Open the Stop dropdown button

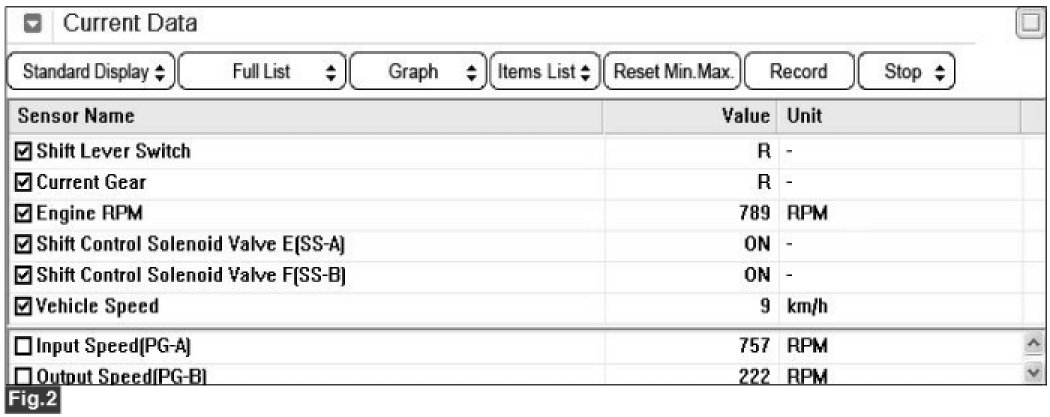[x=906, y=72]
